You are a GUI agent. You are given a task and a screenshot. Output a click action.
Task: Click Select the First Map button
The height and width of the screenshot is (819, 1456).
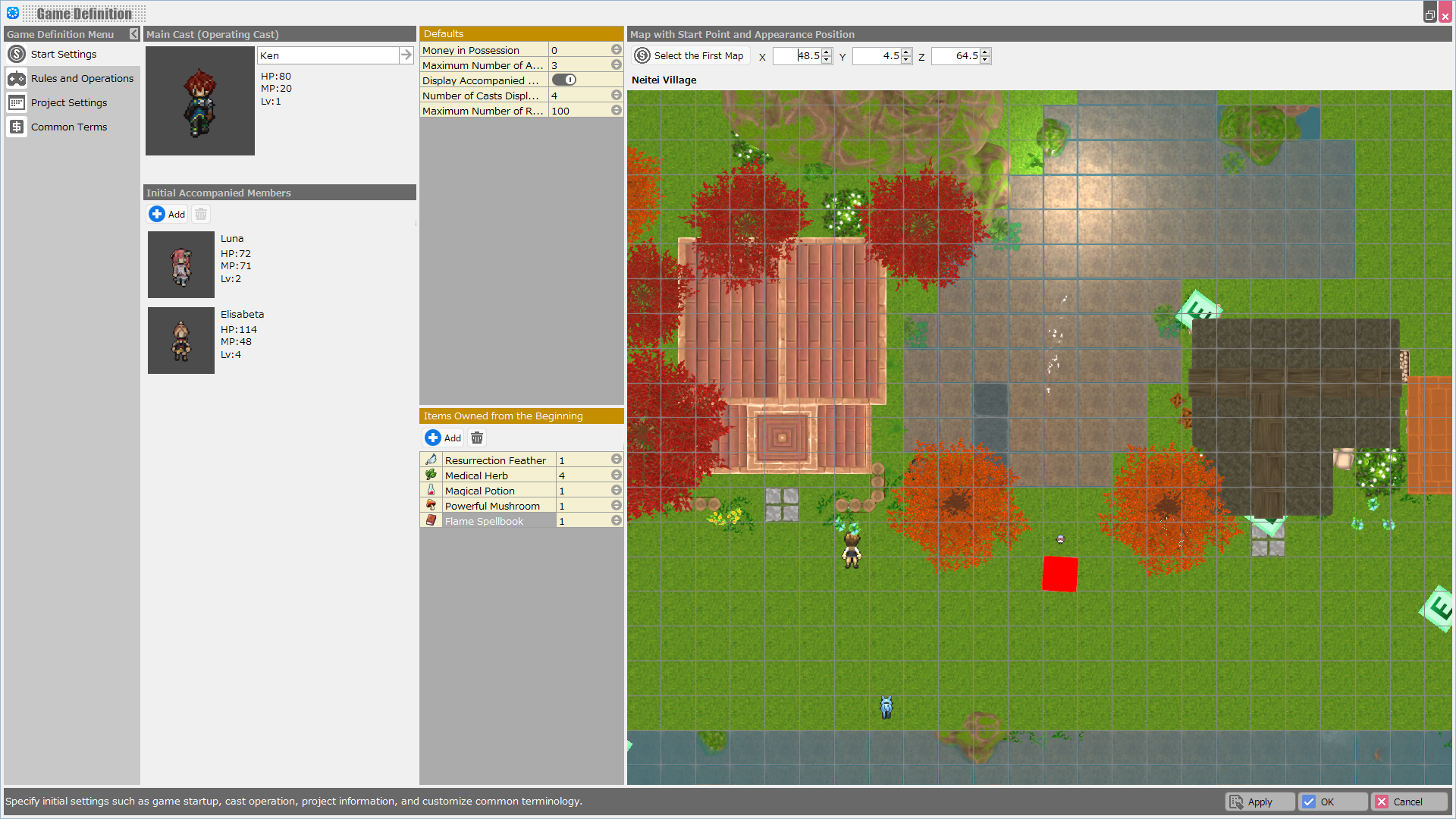(690, 55)
